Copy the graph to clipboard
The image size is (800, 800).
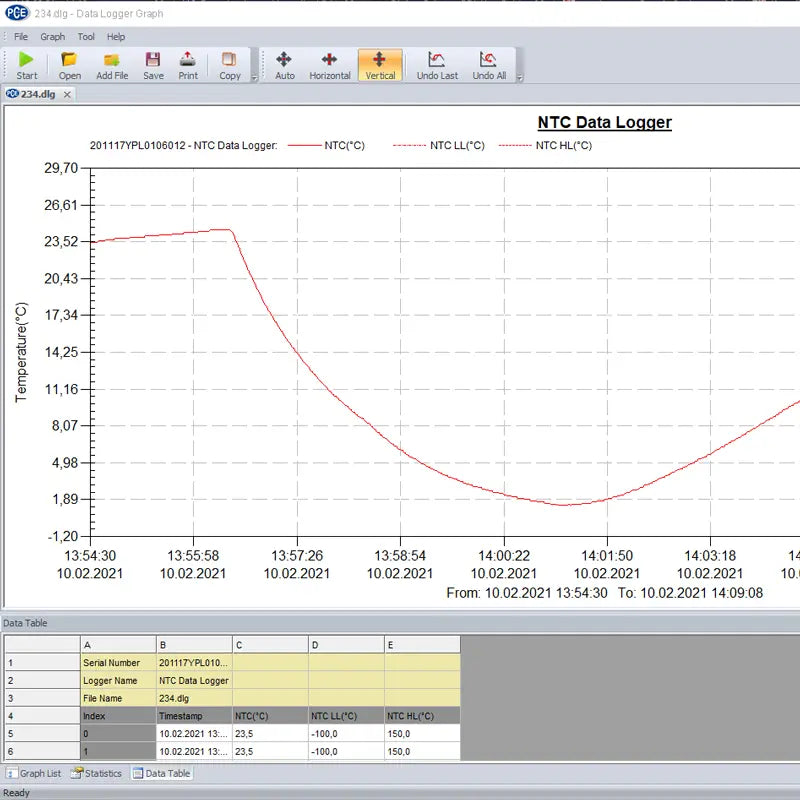tap(230, 60)
